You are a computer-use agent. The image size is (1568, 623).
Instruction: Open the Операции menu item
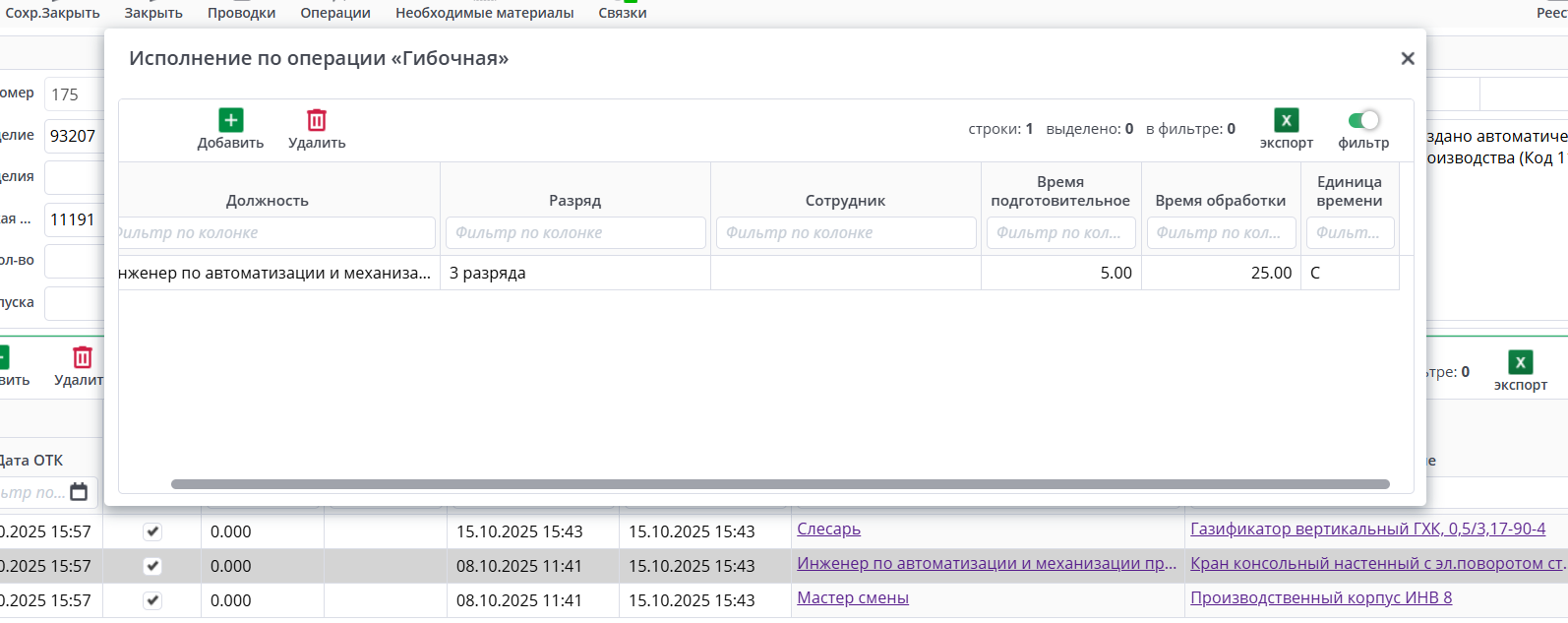pos(335,13)
